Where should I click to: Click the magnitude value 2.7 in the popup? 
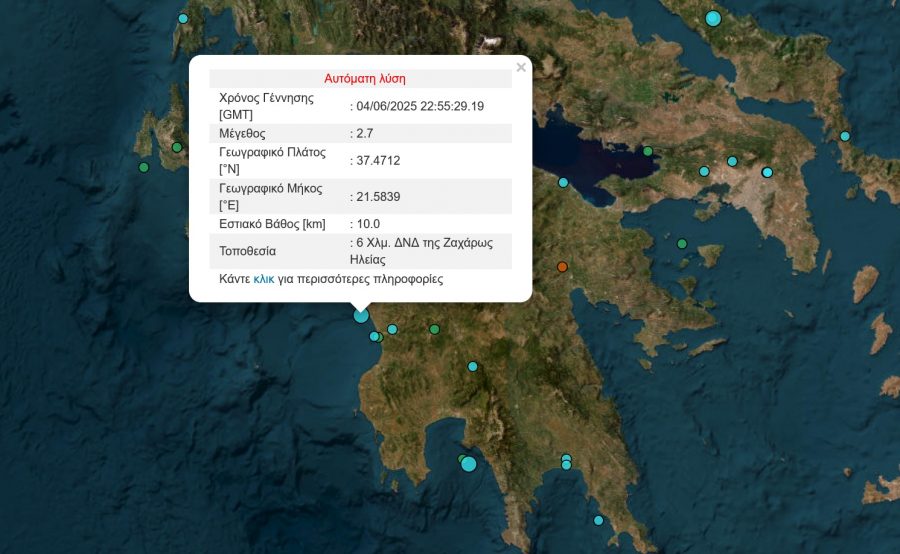click(364, 132)
